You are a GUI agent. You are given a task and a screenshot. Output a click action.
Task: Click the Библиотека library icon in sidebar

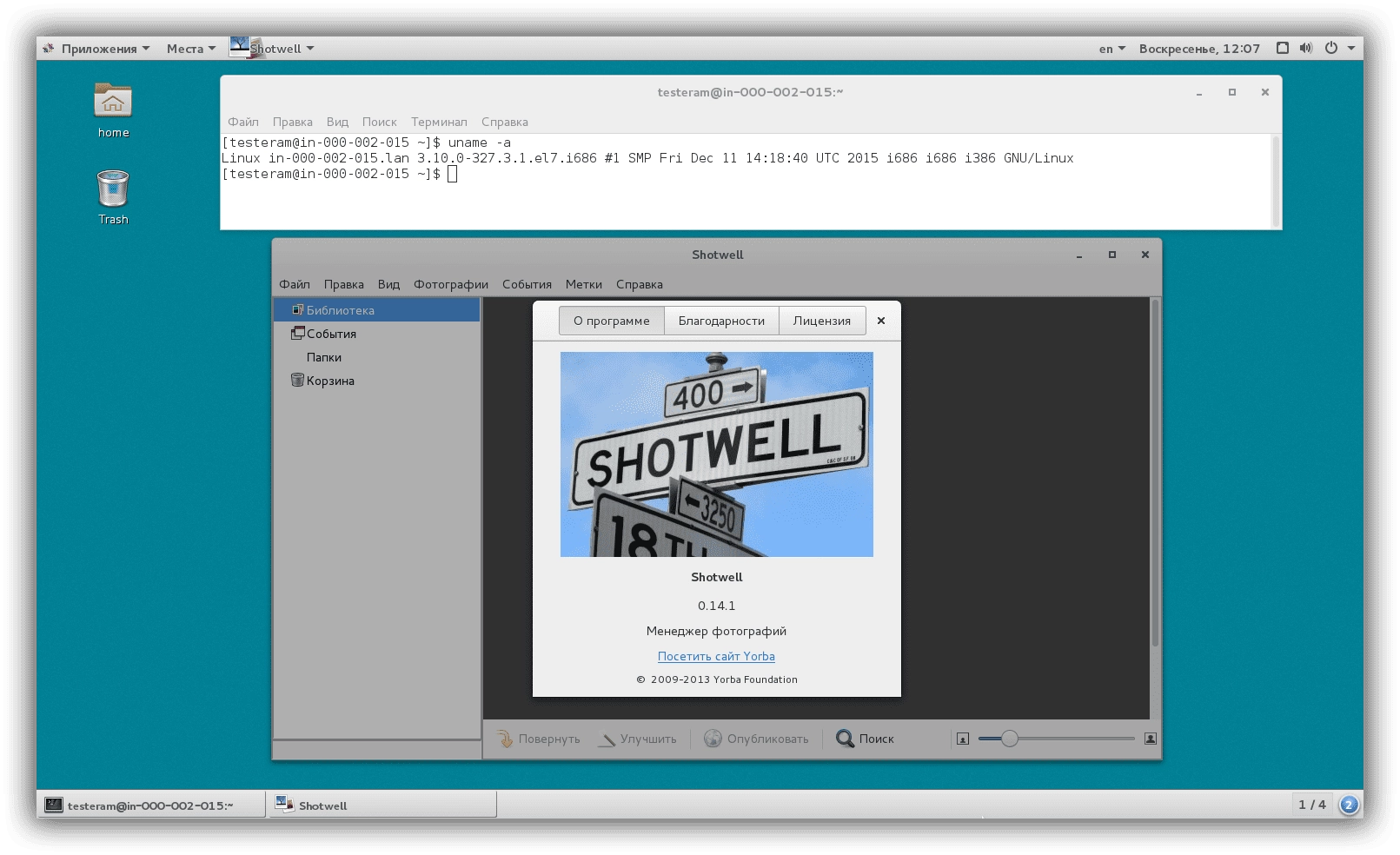point(297,309)
